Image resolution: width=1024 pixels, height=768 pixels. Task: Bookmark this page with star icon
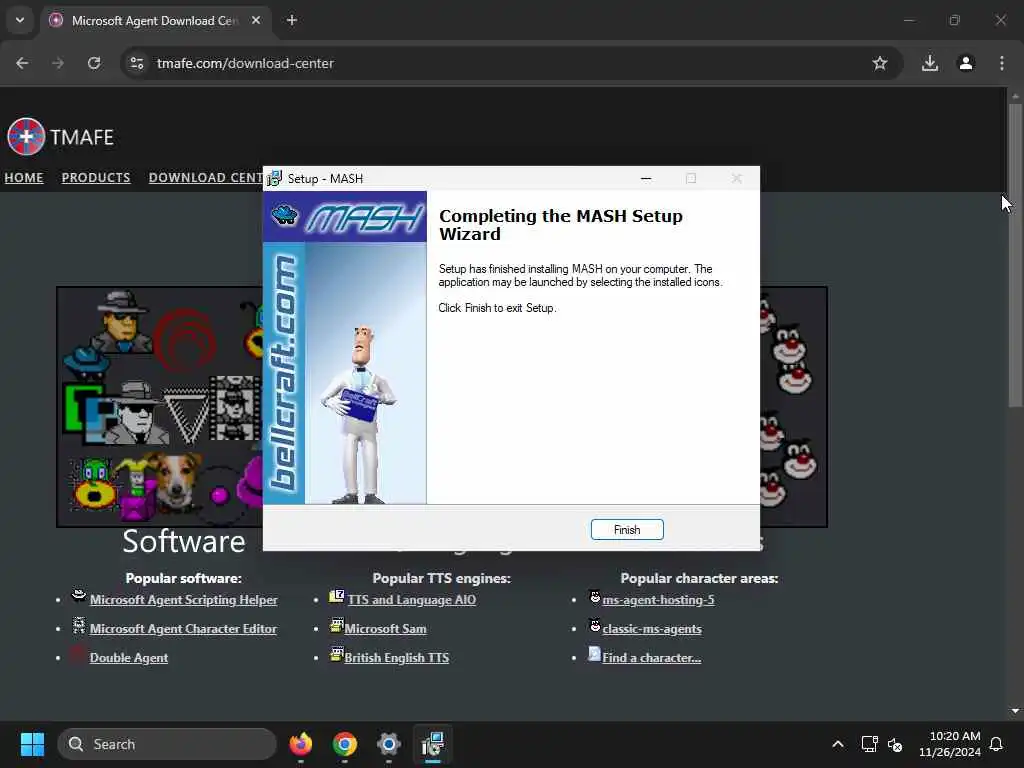[880, 63]
